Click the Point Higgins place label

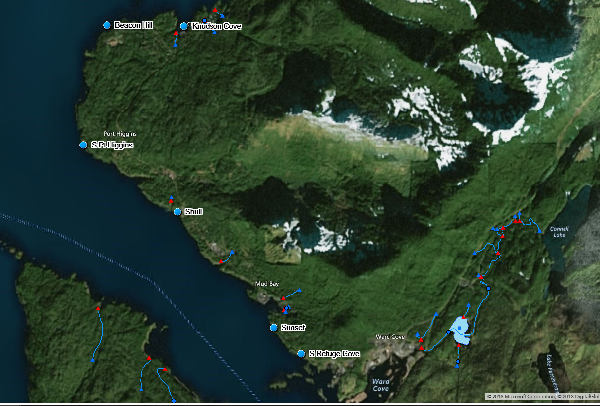(119, 133)
